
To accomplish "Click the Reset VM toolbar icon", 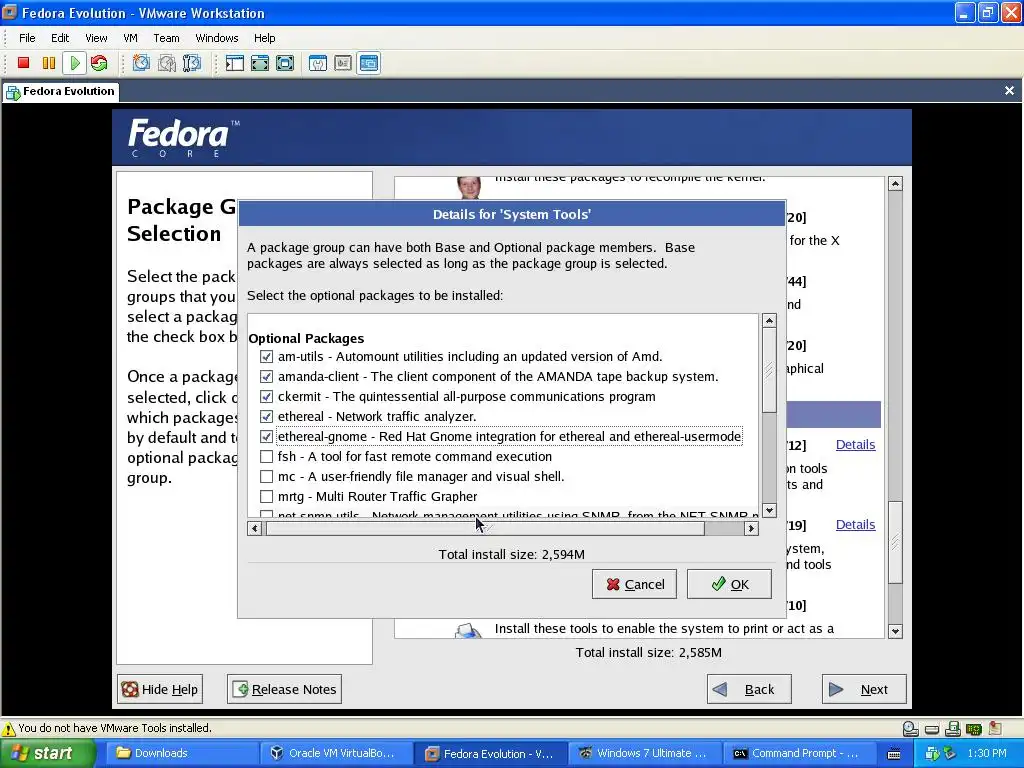I will click(x=99, y=63).
